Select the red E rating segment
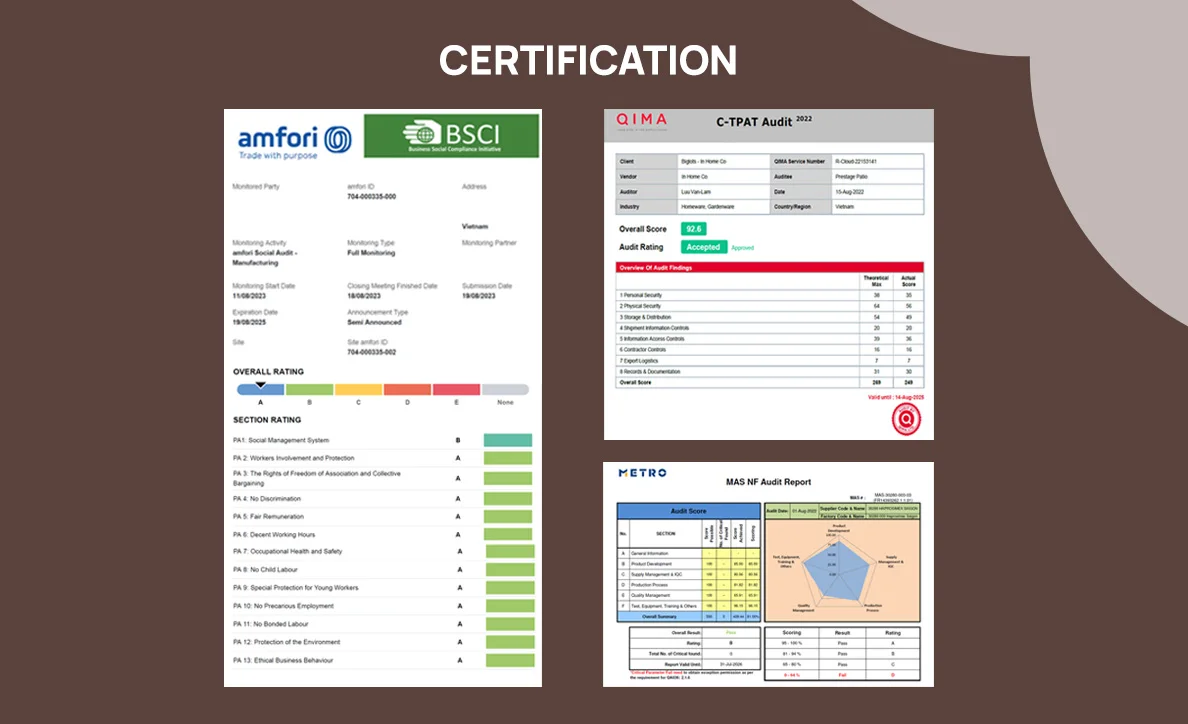1188x724 pixels. 456,389
